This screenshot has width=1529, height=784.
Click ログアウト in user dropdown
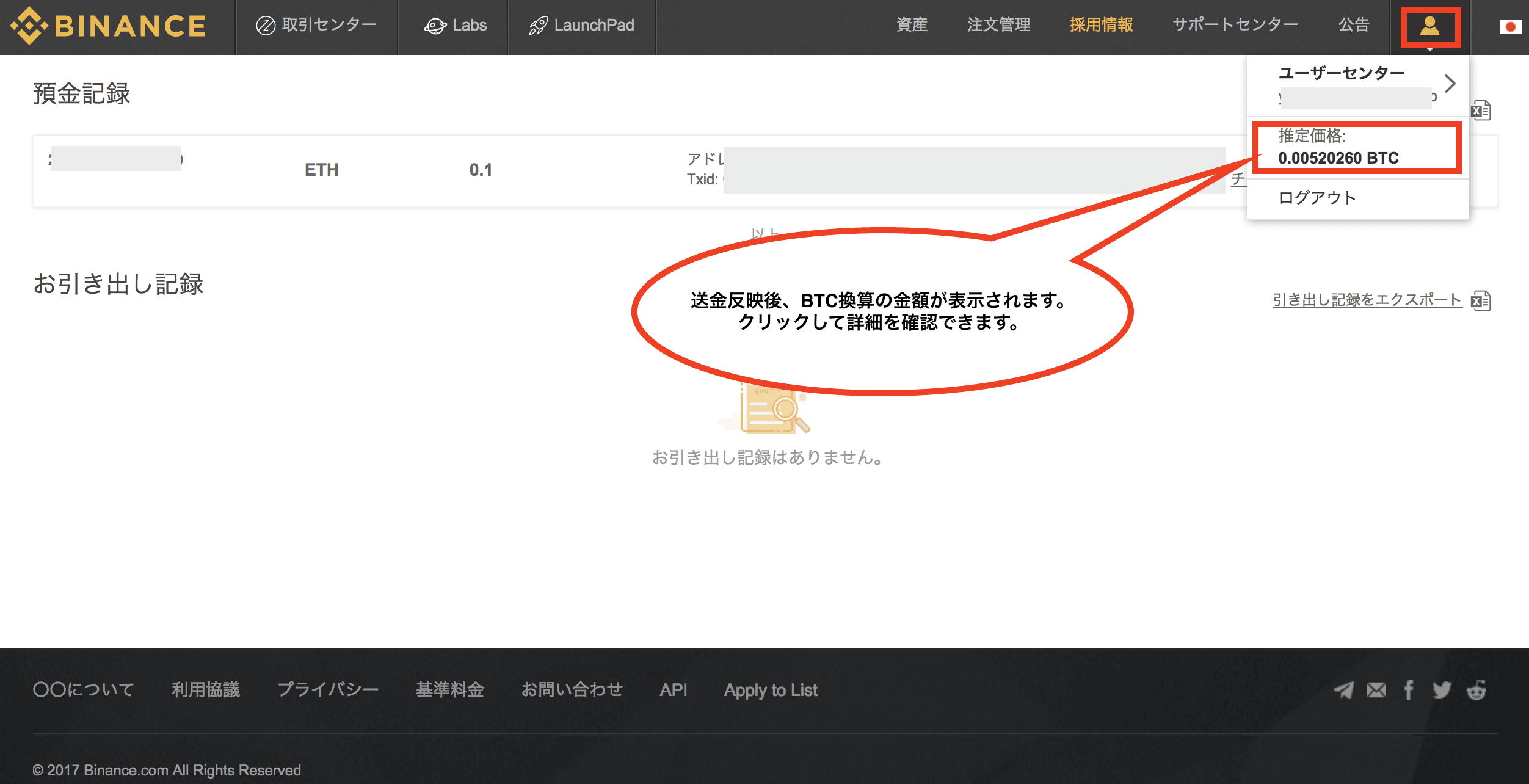(1317, 197)
